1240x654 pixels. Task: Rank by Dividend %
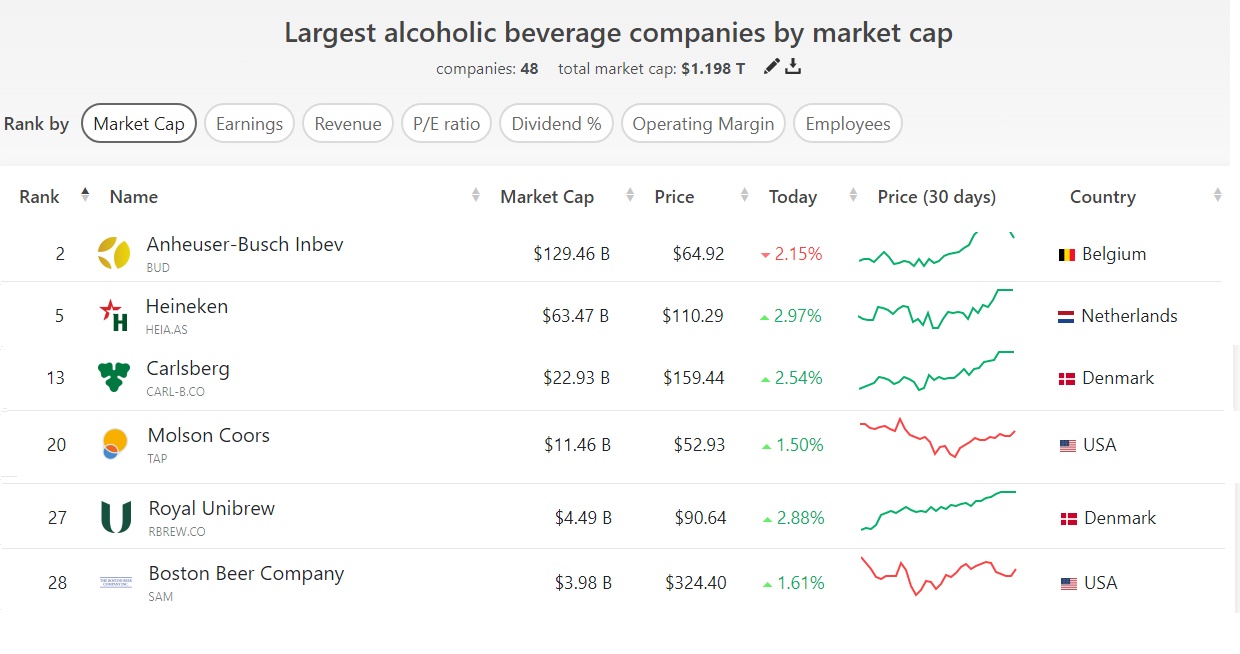click(x=556, y=124)
